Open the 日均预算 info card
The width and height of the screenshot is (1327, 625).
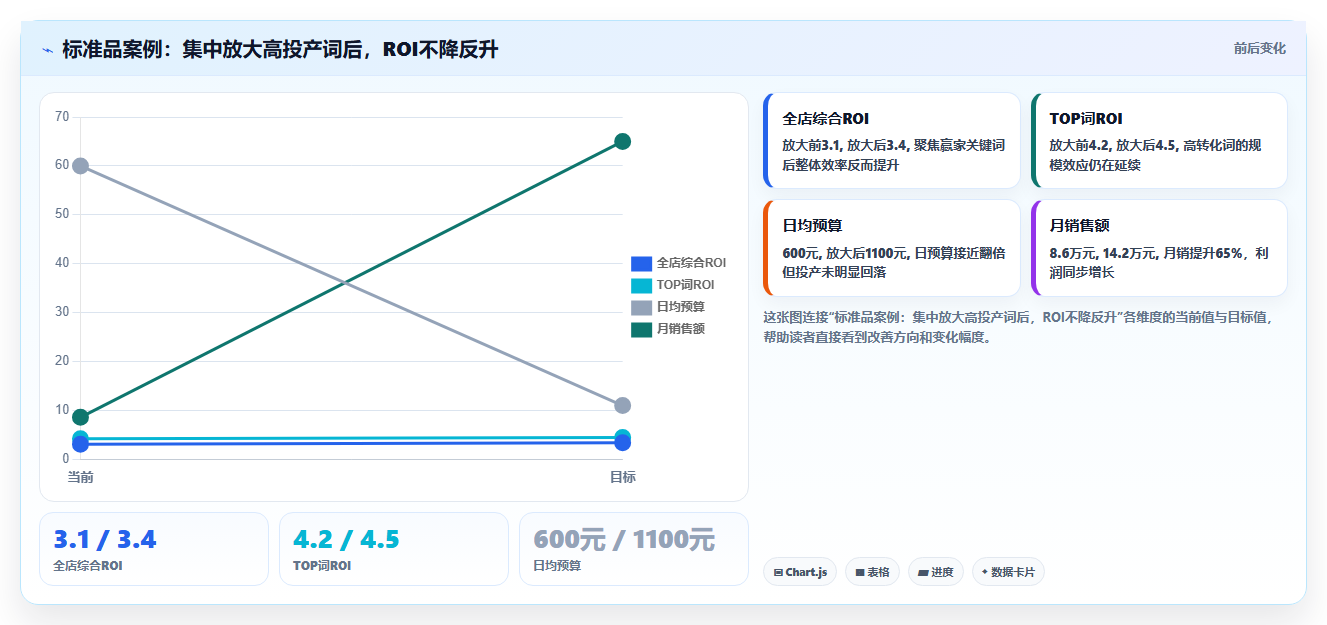pyautogui.click(x=891, y=248)
